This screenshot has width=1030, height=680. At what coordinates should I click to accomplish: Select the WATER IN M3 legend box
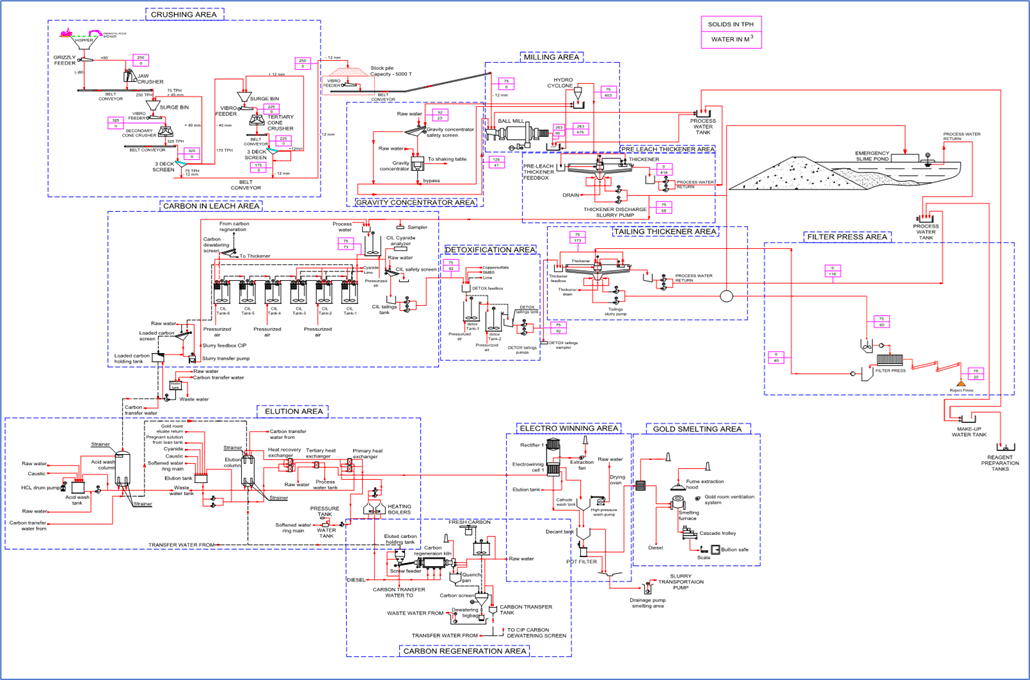(734, 40)
